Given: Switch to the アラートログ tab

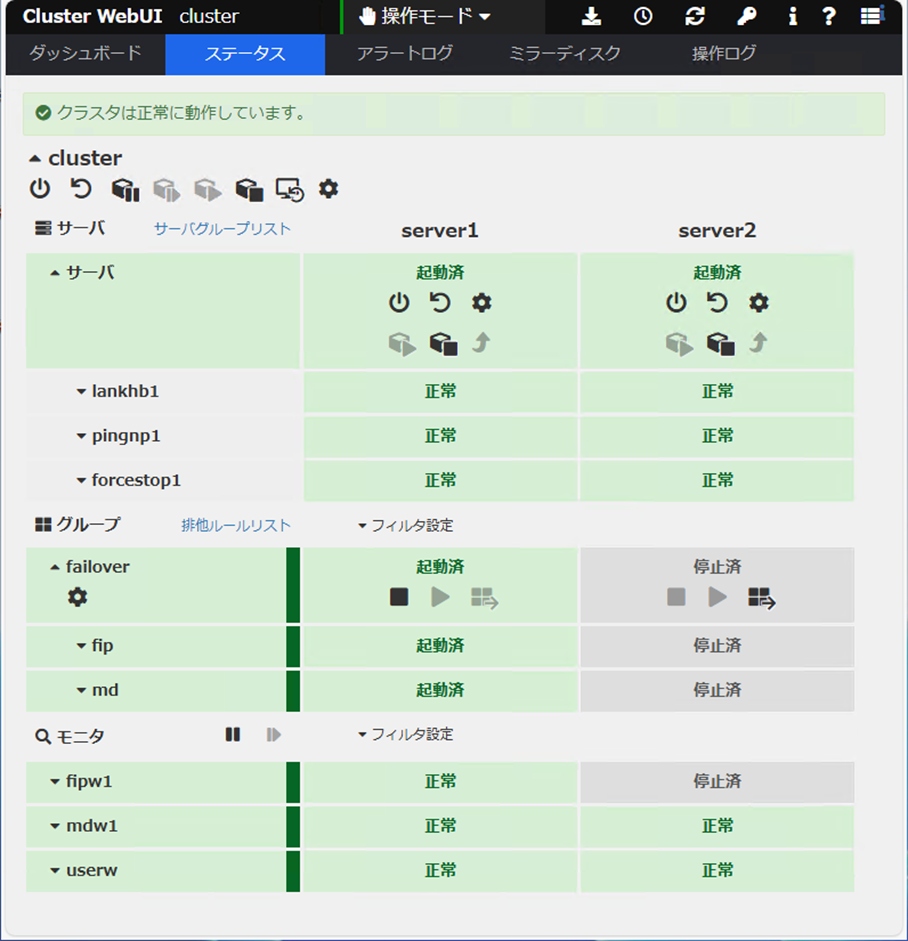Looking at the screenshot, I should [x=404, y=54].
